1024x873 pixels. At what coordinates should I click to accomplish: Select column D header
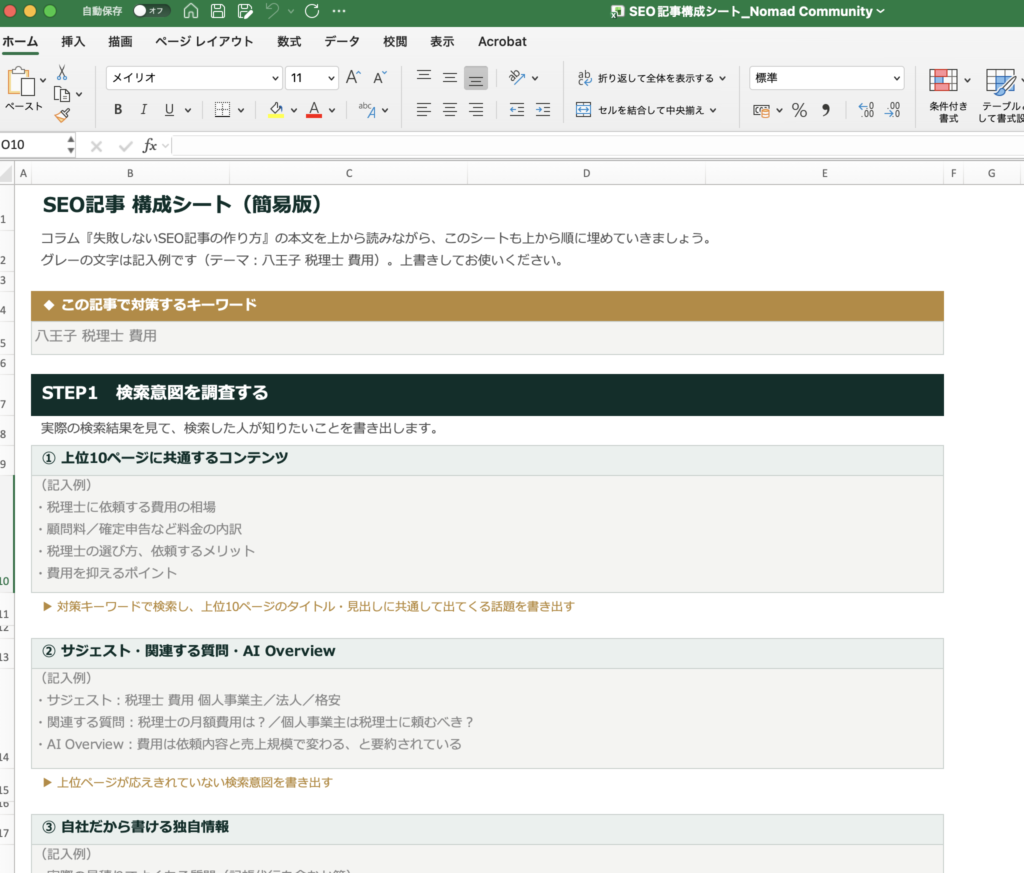click(x=586, y=173)
